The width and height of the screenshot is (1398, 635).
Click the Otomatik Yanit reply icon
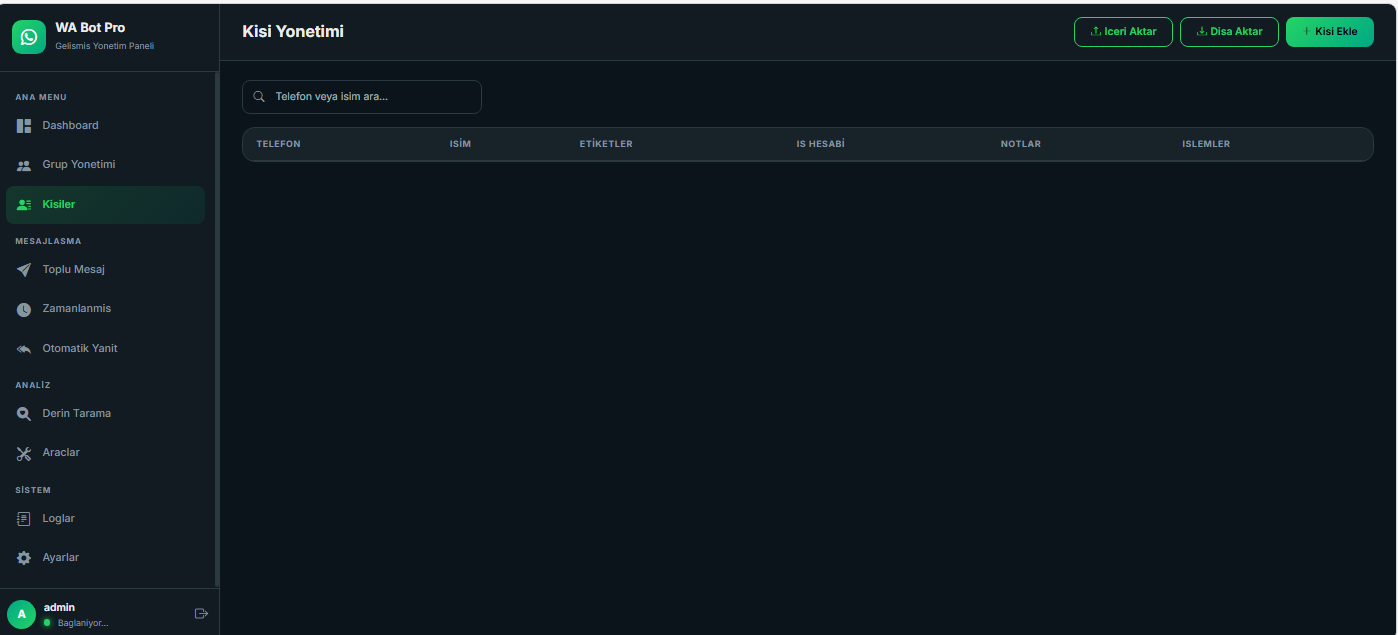[24, 349]
